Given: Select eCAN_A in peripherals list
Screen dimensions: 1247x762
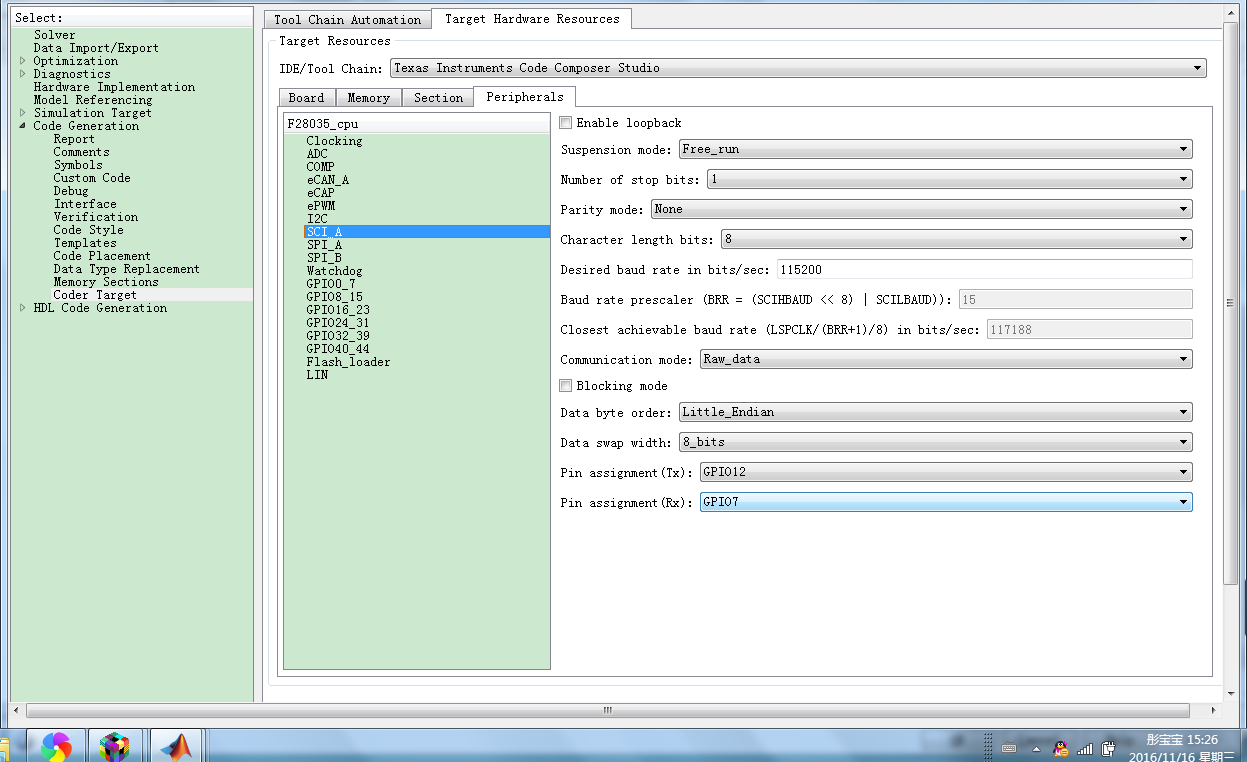Looking at the screenshot, I should click(x=328, y=180).
